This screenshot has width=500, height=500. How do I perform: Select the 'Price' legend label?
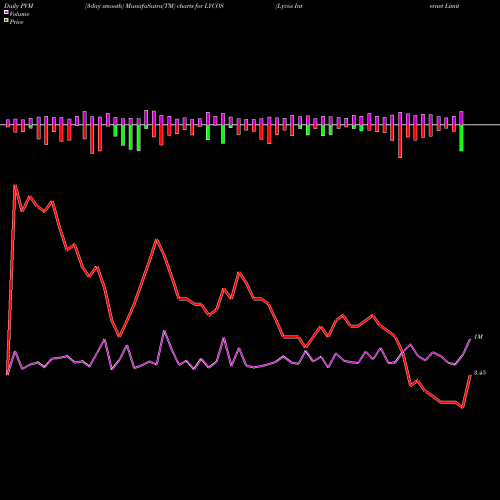16,22
